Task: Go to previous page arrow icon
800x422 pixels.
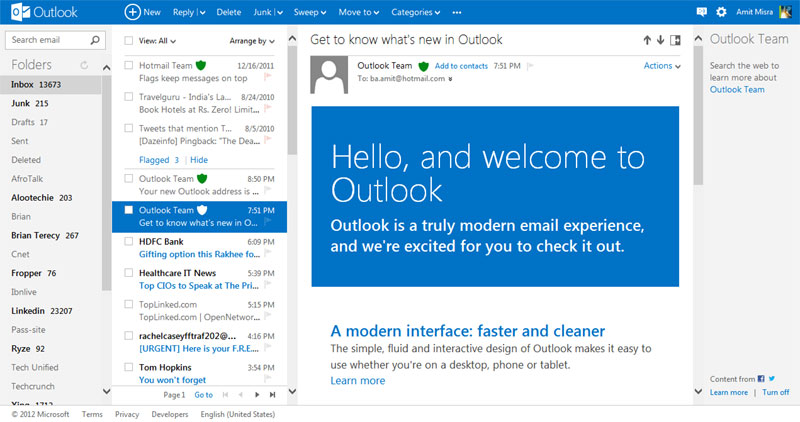Action: [x=240, y=394]
